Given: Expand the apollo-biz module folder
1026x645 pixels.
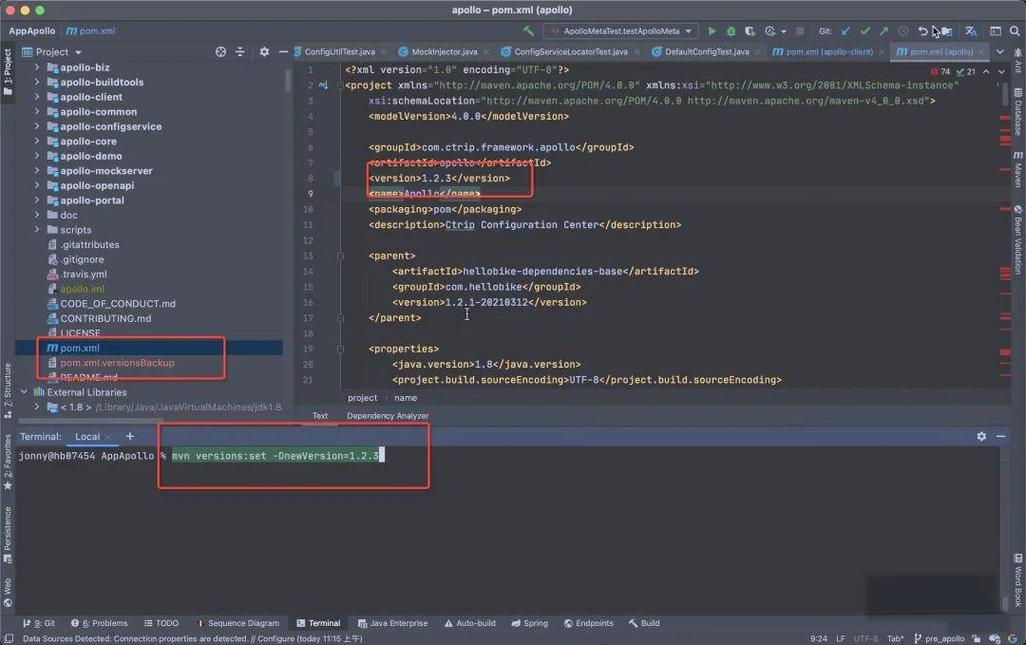Looking at the screenshot, I should [37, 67].
